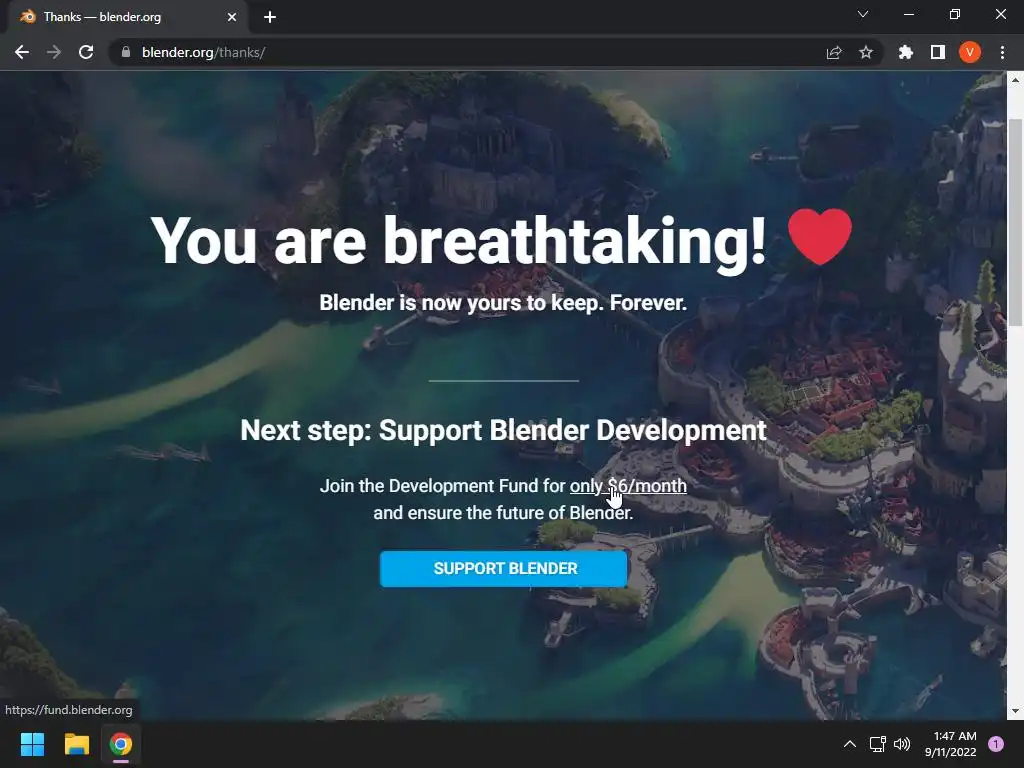Image resolution: width=1024 pixels, height=768 pixels.
Task: Open the Windows Start menu
Action: coord(32,744)
